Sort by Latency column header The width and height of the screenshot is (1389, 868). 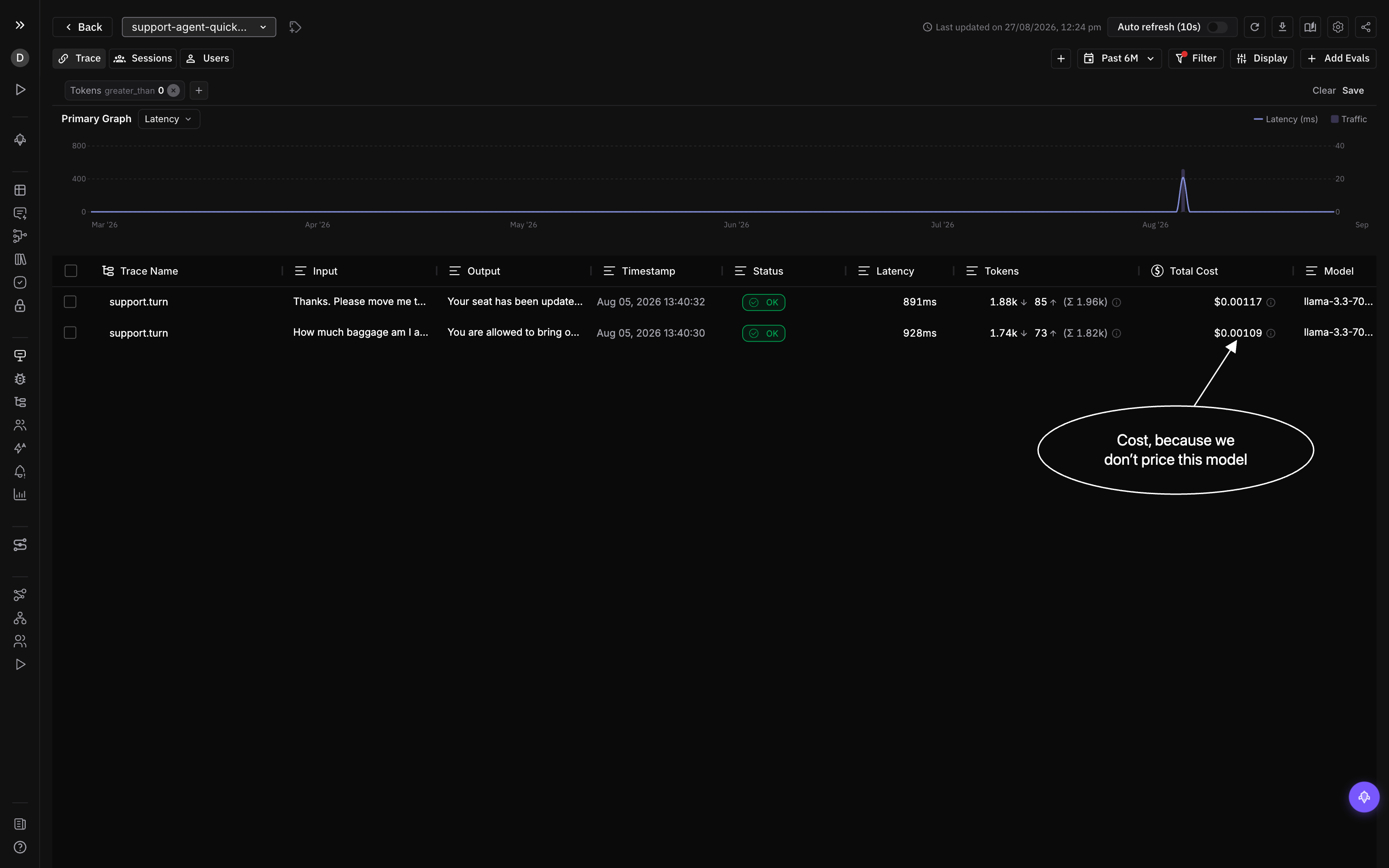click(886, 271)
